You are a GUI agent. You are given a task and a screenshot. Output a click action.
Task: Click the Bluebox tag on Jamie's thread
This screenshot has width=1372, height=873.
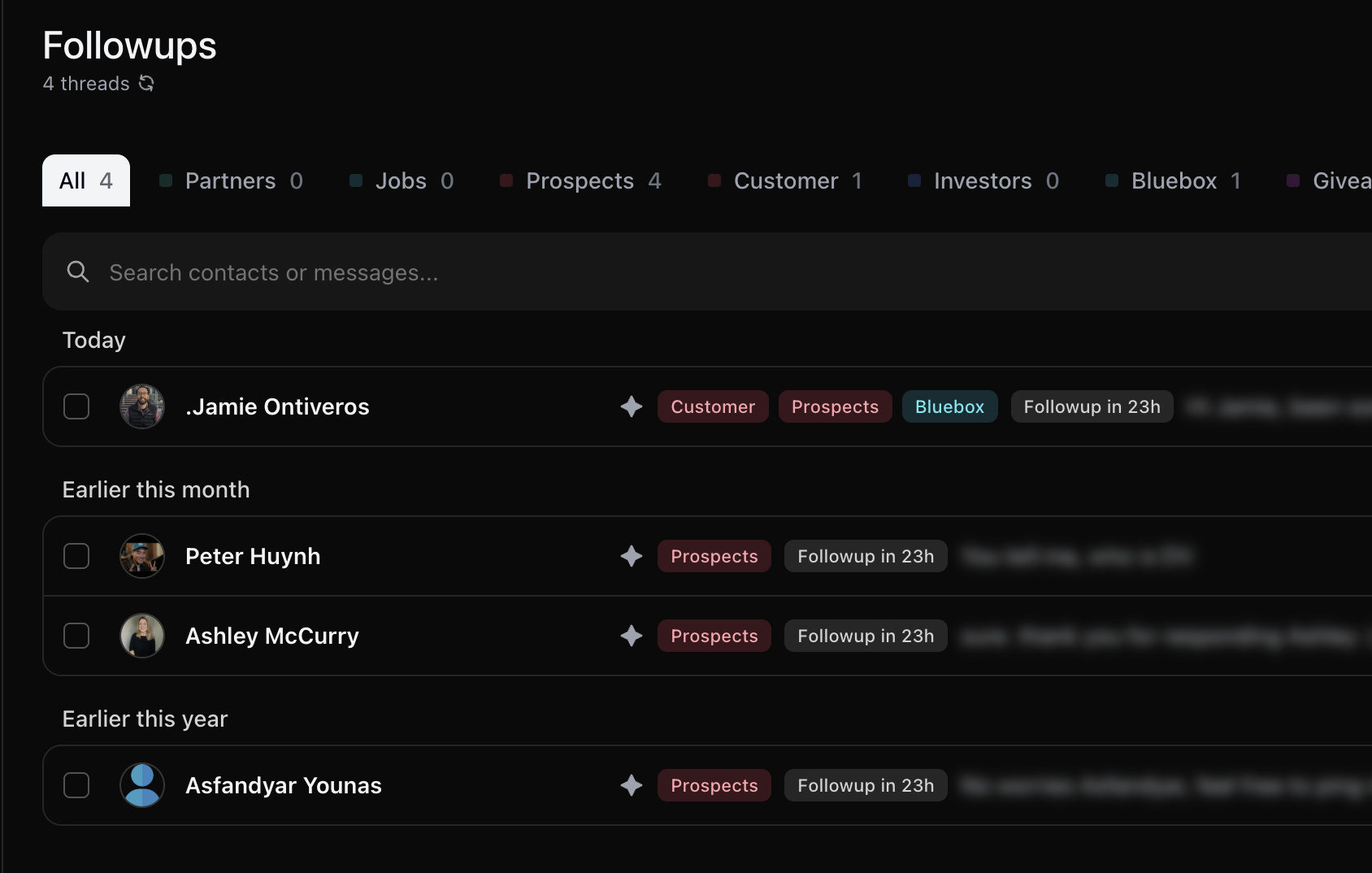pyautogui.click(x=949, y=406)
